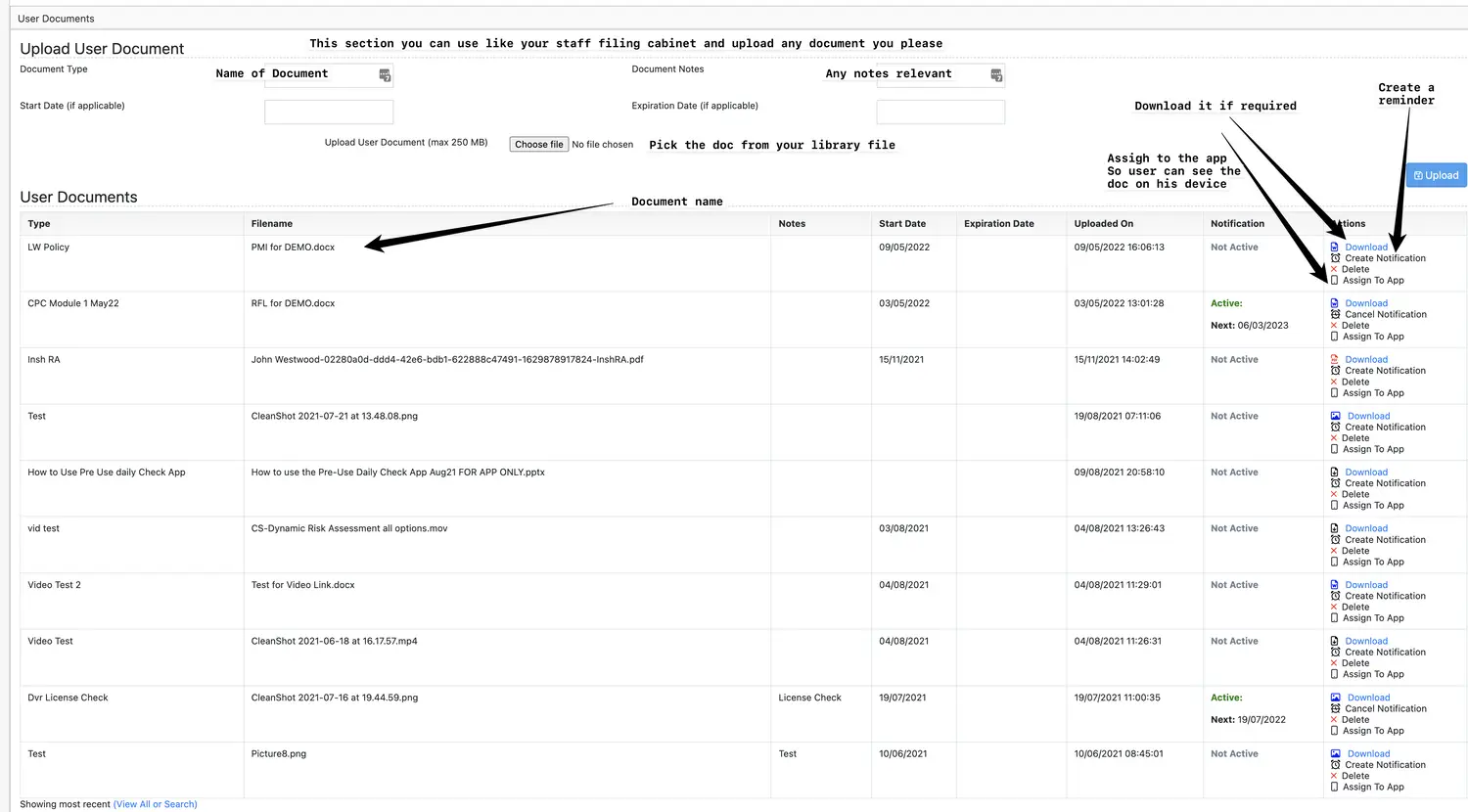Screen dimensions: 1468x812
Task: Open the file picker with Choose file
Action: point(538,145)
